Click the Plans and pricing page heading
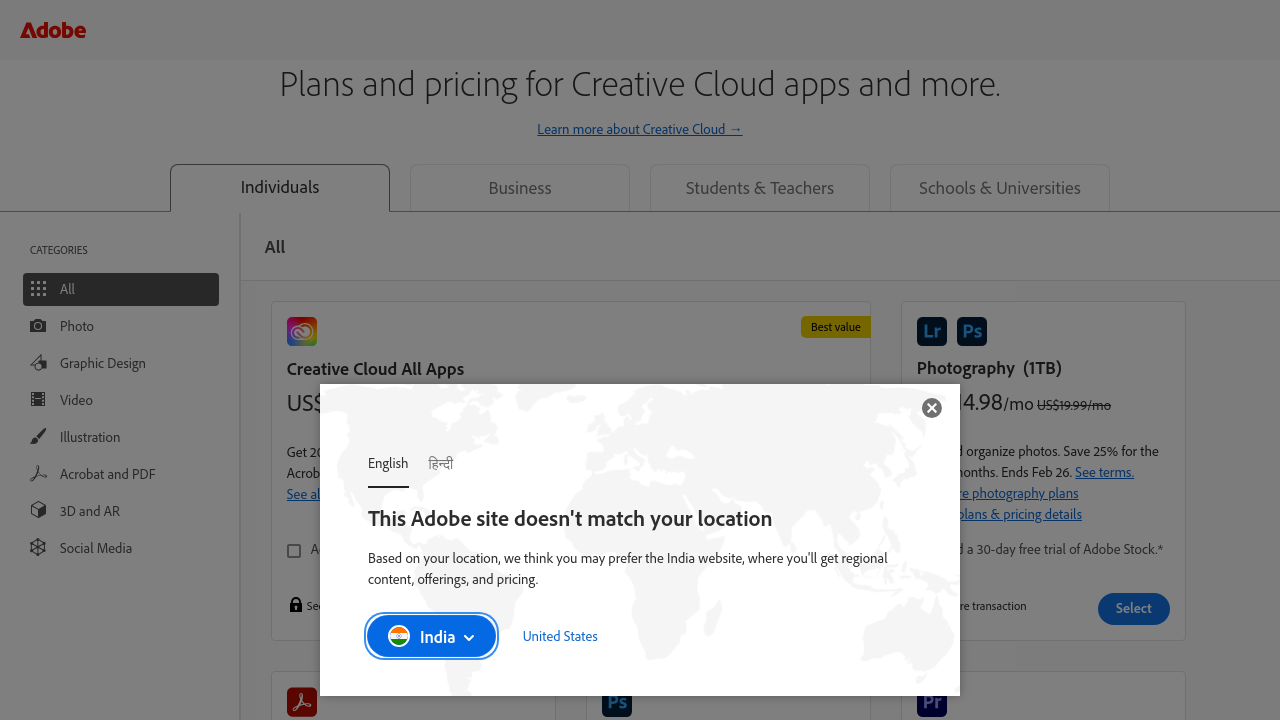This screenshot has width=1280, height=720. [640, 84]
